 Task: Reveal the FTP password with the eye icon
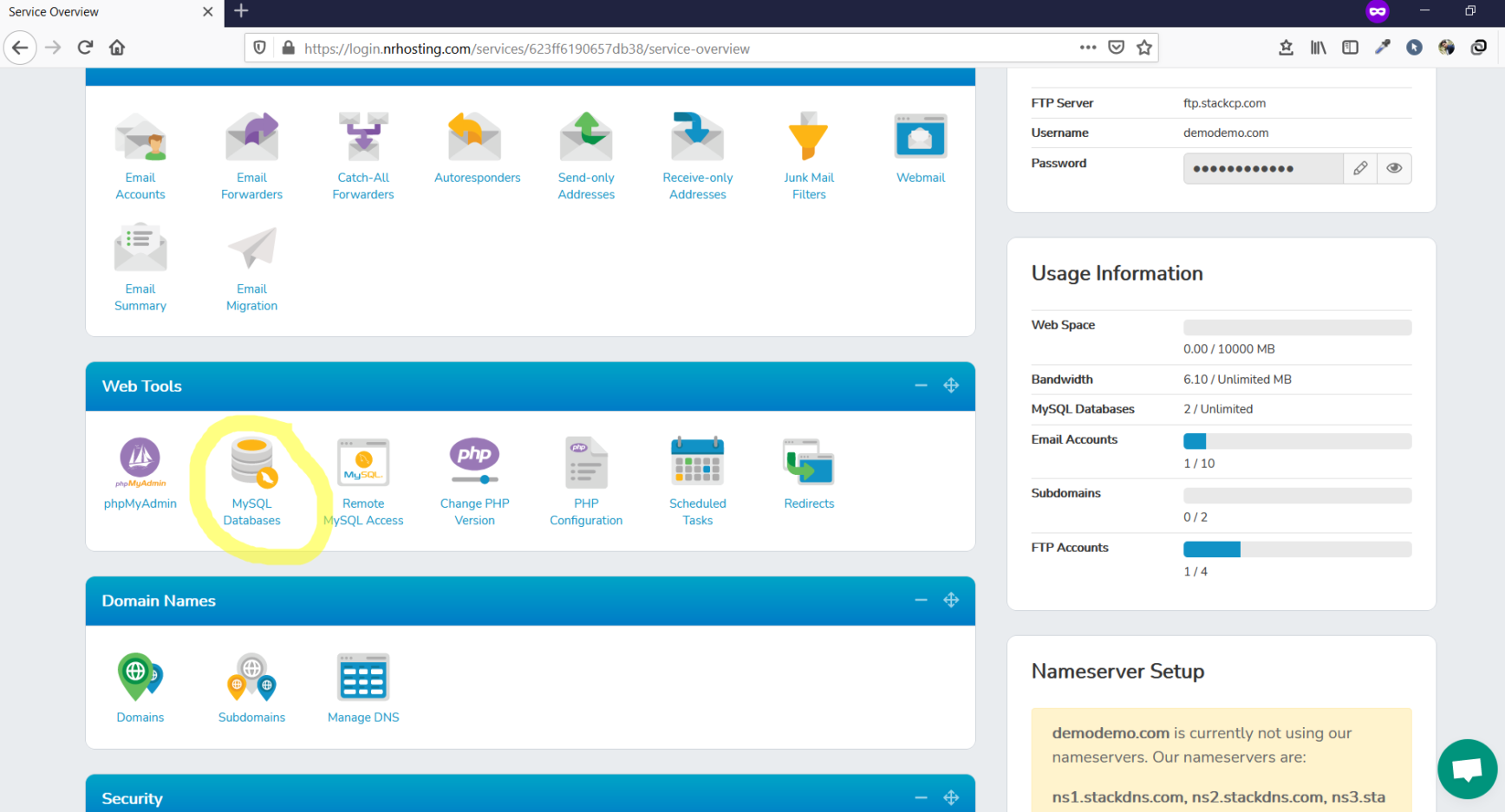(1393, 168)
